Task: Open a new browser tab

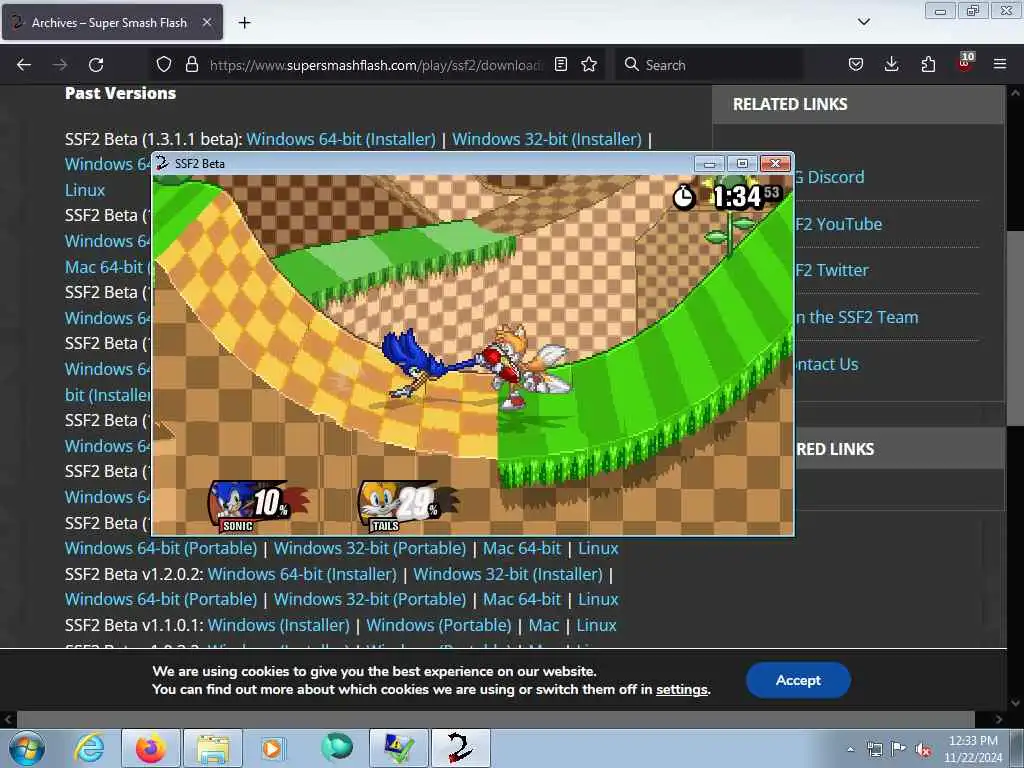Action: (x=244, y=23)
